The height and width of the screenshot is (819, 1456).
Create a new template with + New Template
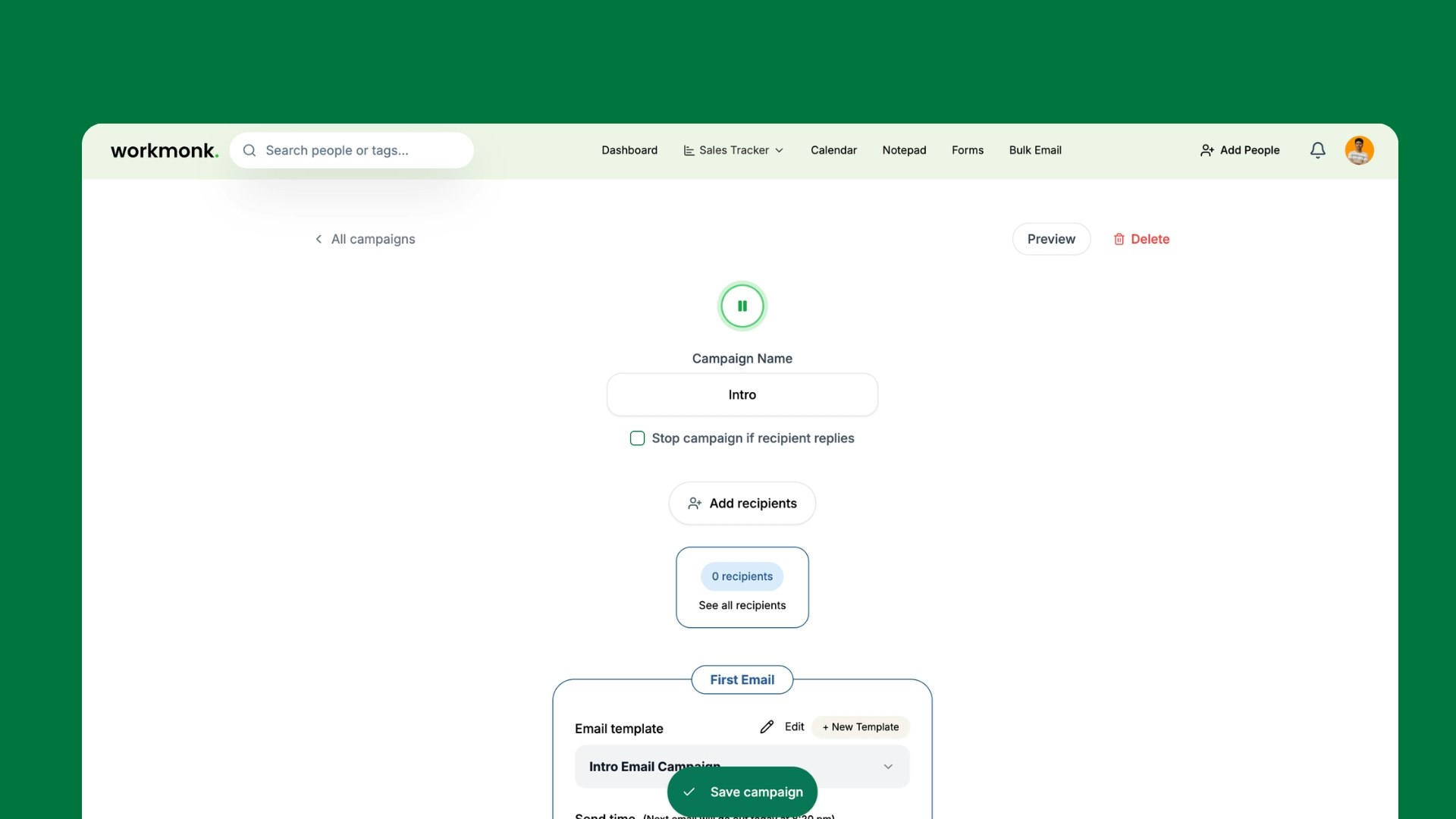(x=861, y=726)
